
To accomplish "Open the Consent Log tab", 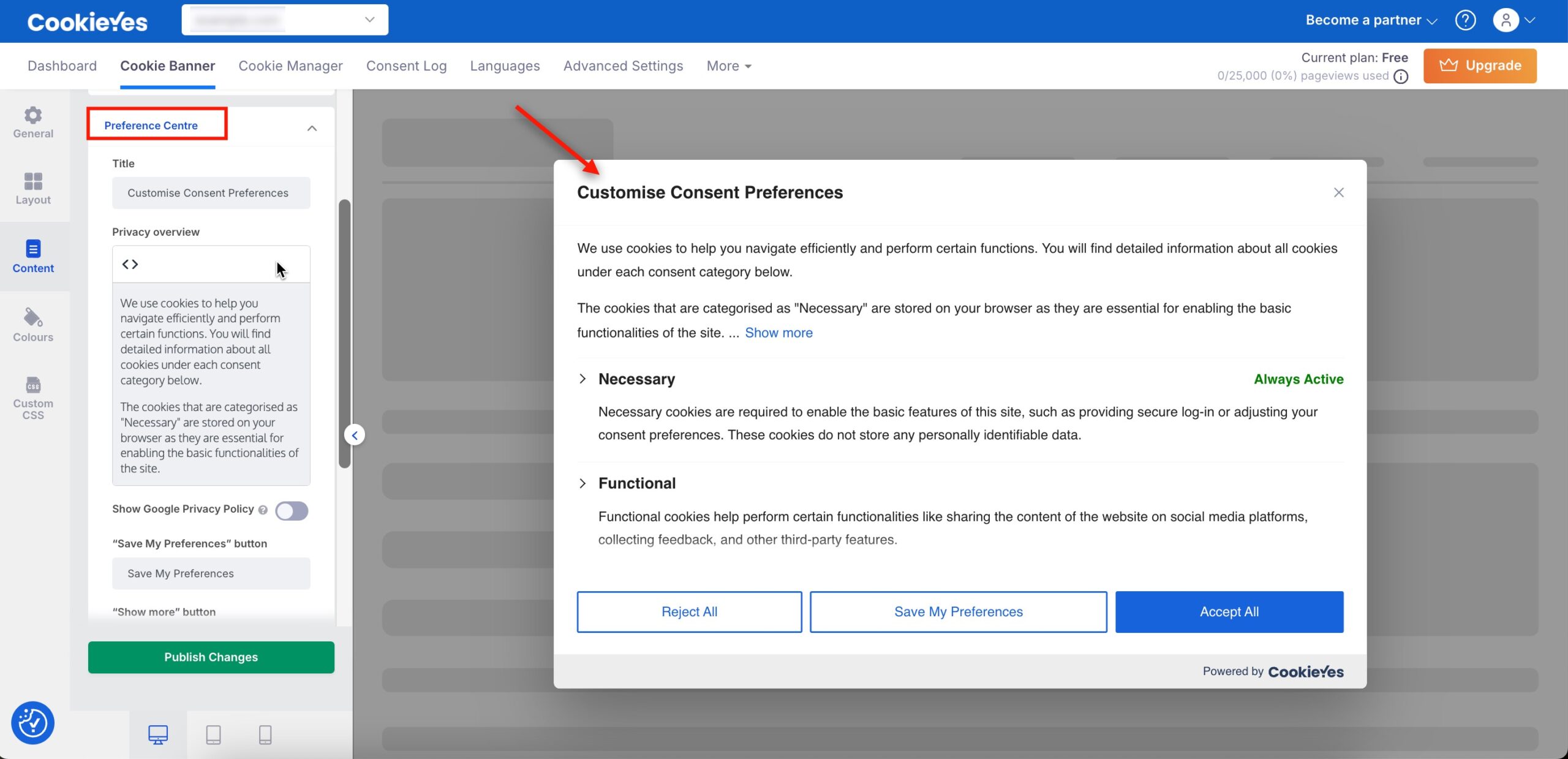I will tap(406, 66).
